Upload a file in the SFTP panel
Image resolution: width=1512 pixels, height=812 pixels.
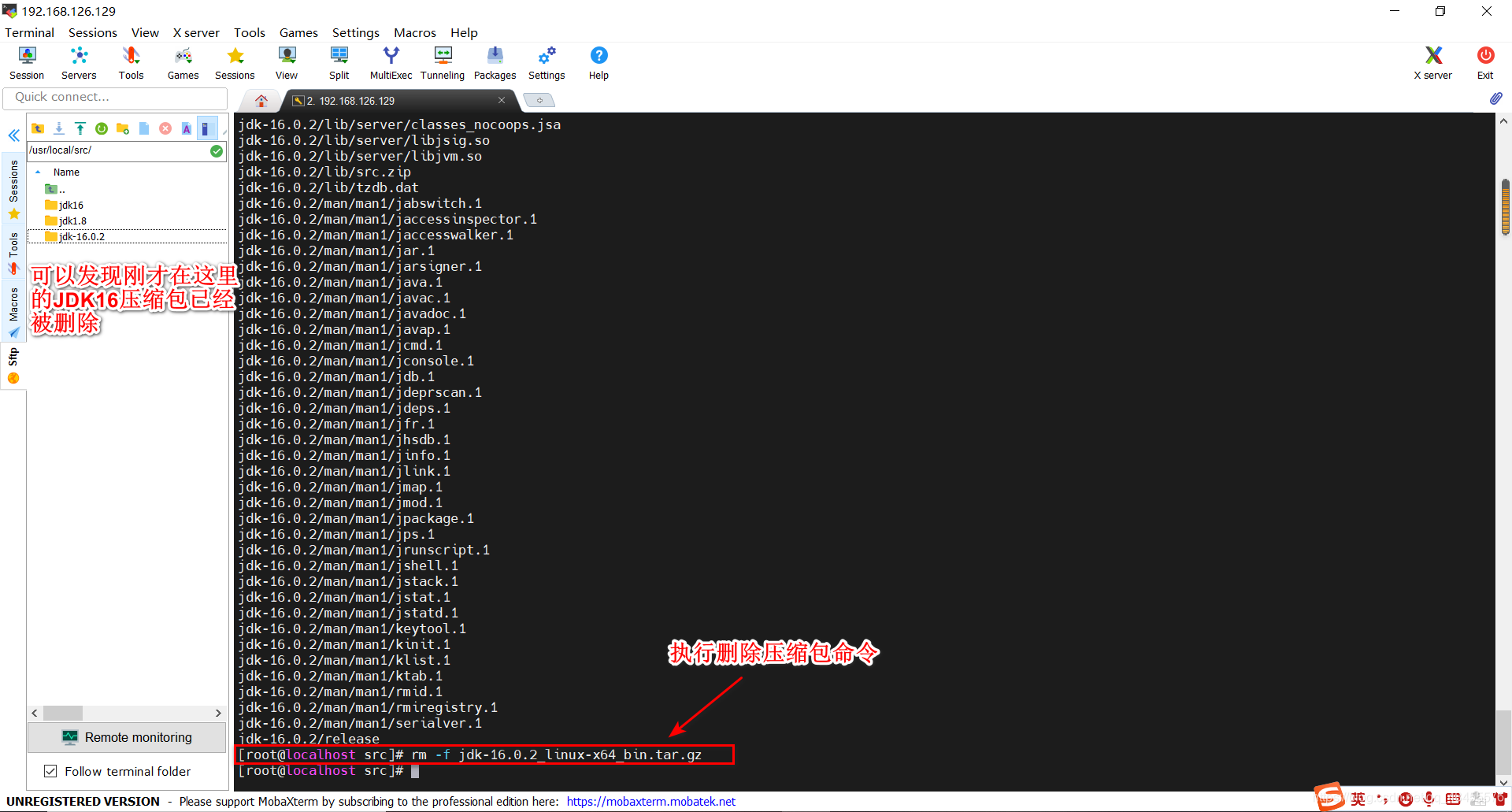coord(80,128)
